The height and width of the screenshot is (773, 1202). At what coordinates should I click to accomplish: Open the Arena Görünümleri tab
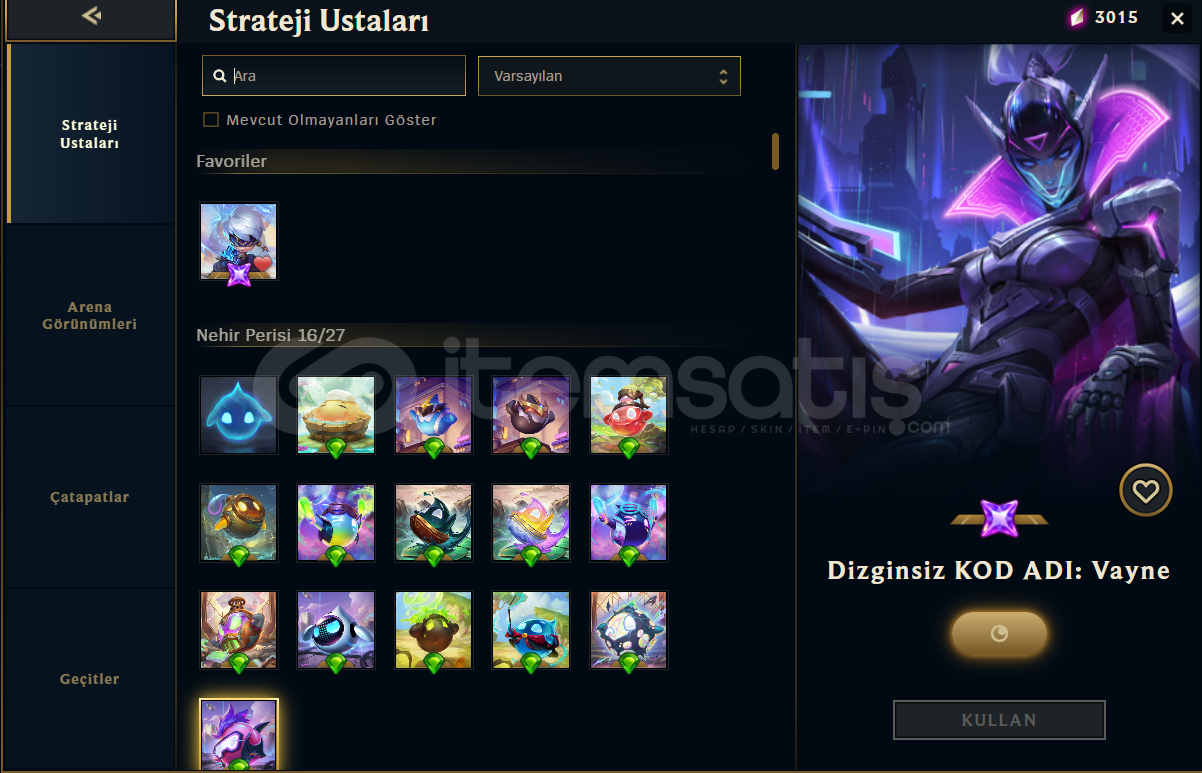click(x=89, y=315)
